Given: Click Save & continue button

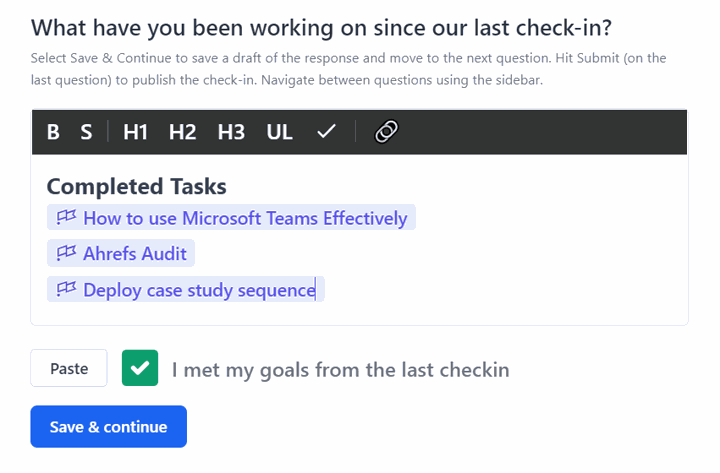Looking at the screenshot, I should point(109,427).
